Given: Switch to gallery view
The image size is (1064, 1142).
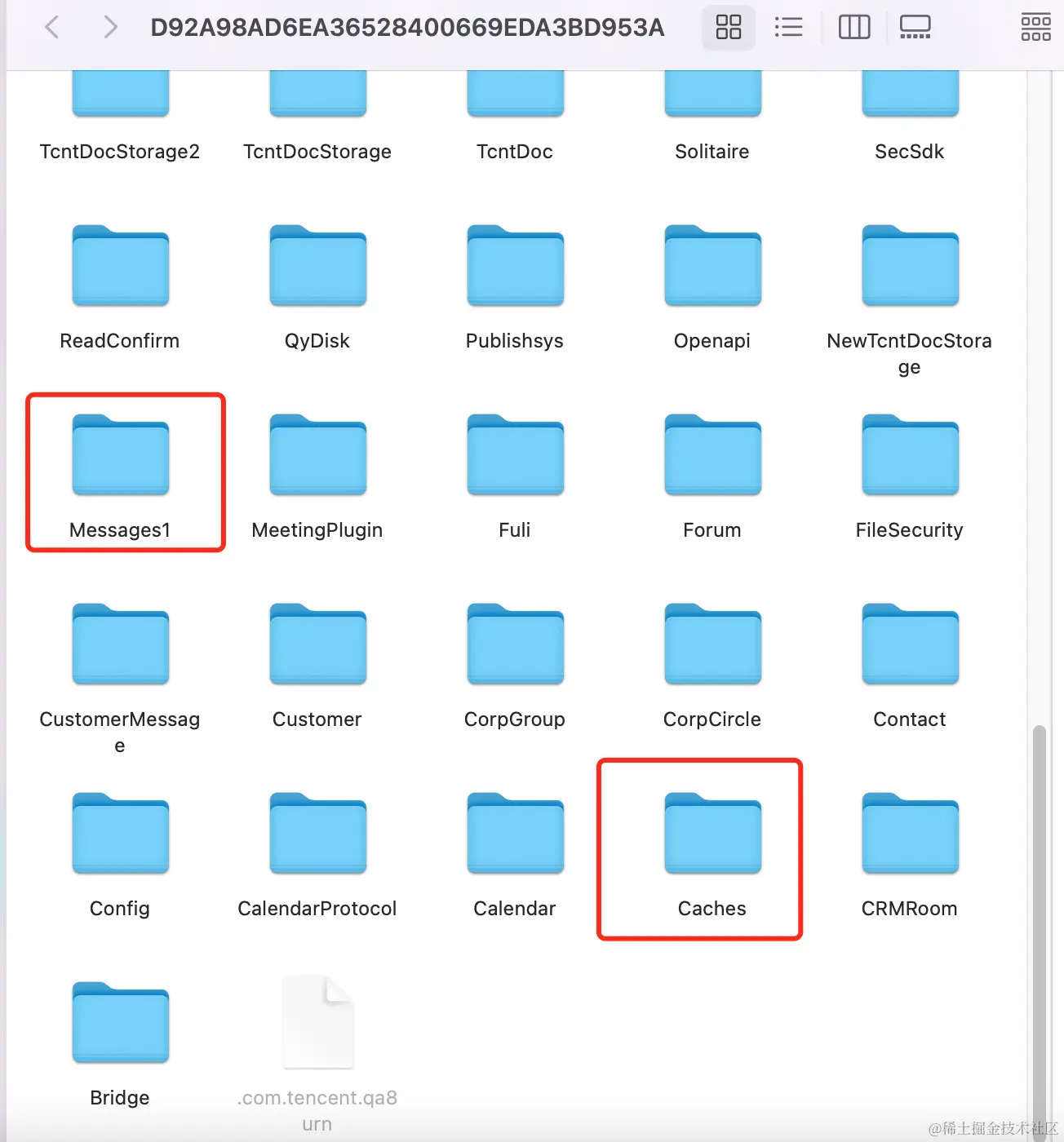Looking at the screenshot, I should (915, 27).
